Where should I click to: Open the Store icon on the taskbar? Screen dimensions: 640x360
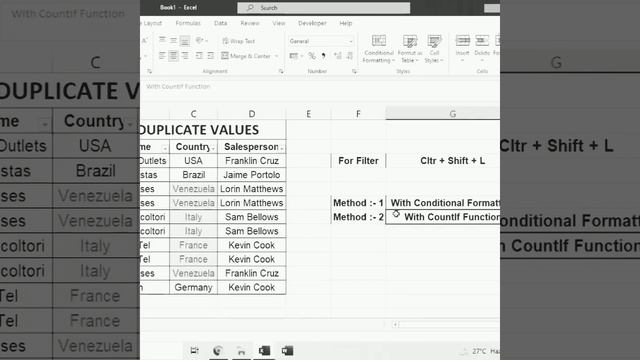coord(241,351)
